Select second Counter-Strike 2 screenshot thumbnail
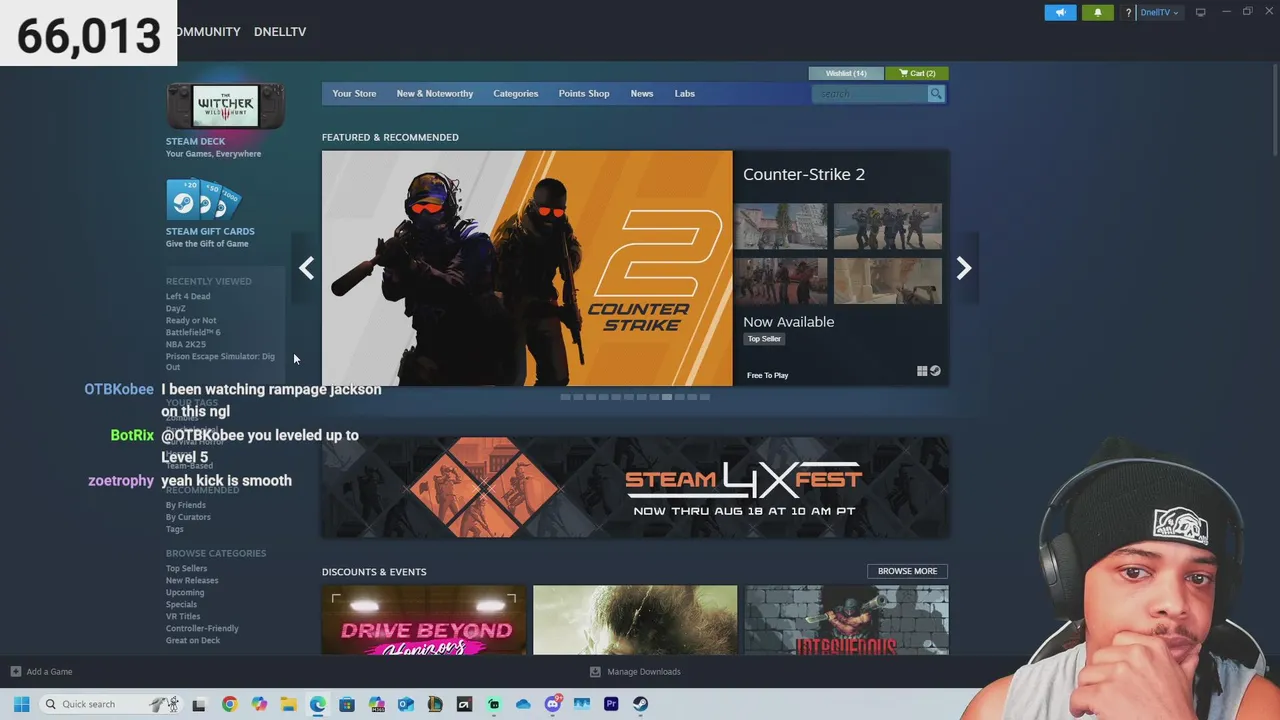Image resolution: width=1280 pixels, height=720 pixels. pos(888,226)
